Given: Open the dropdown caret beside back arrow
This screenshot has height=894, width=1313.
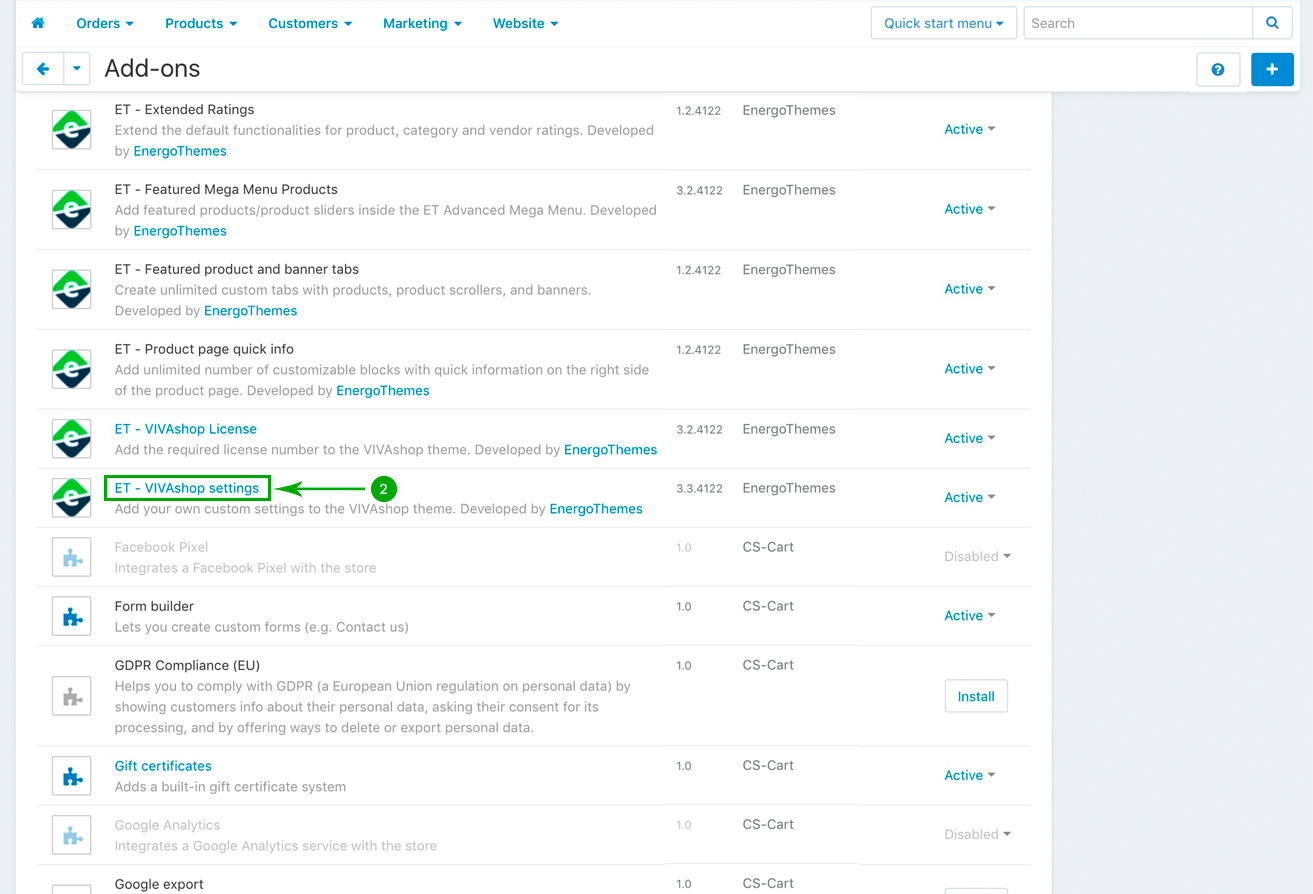Looking at the screenshot, I should [77, 69].
